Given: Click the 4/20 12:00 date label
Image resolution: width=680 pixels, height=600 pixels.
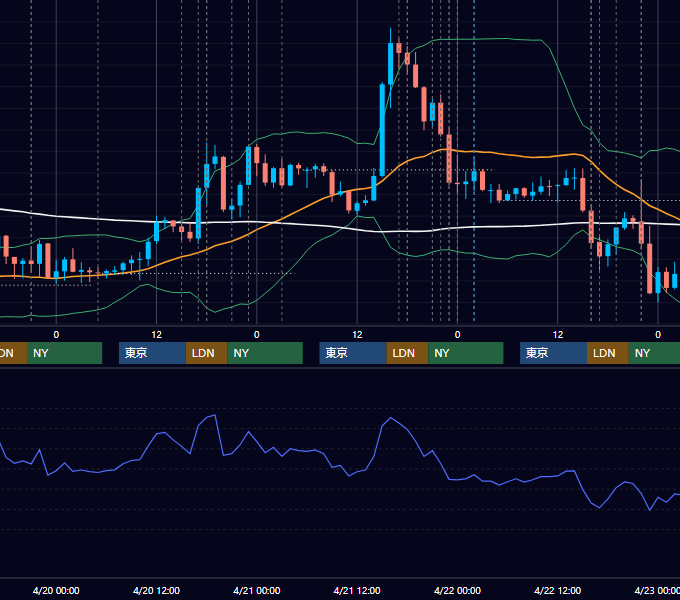Looking at the screenshot, I should pos(156,590).
